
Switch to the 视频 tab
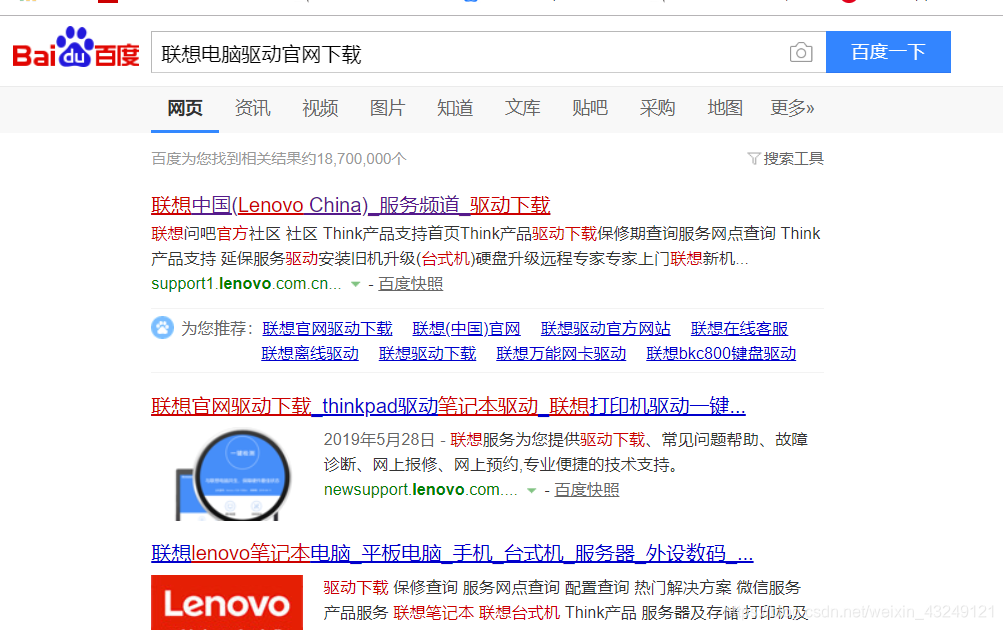(320, 108)
